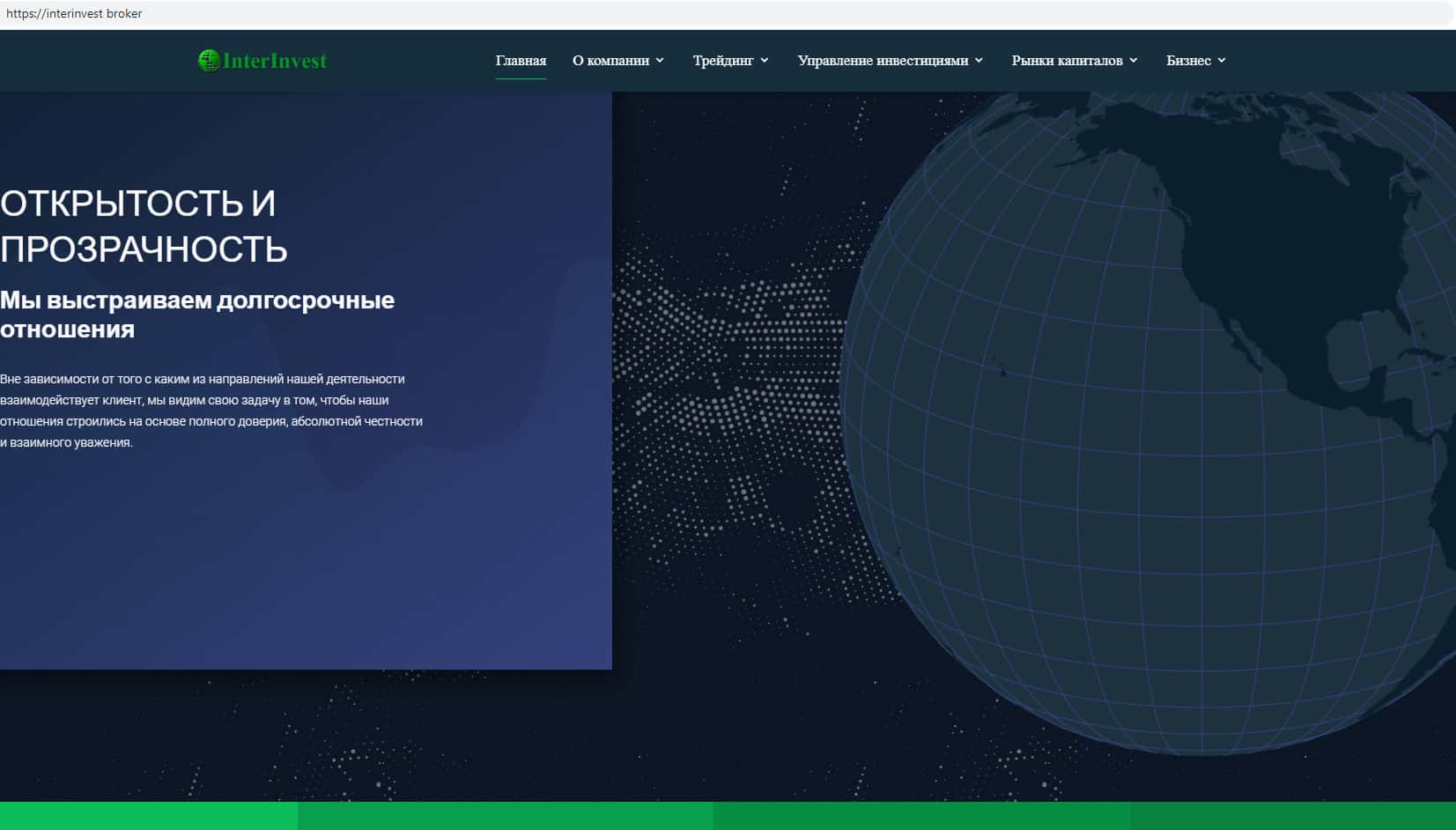Click the ОТКРЫТОСТЬ И ПРОЗРАЧНОСТЬ headline
The image size is (1456, 830).
point(144,226)
